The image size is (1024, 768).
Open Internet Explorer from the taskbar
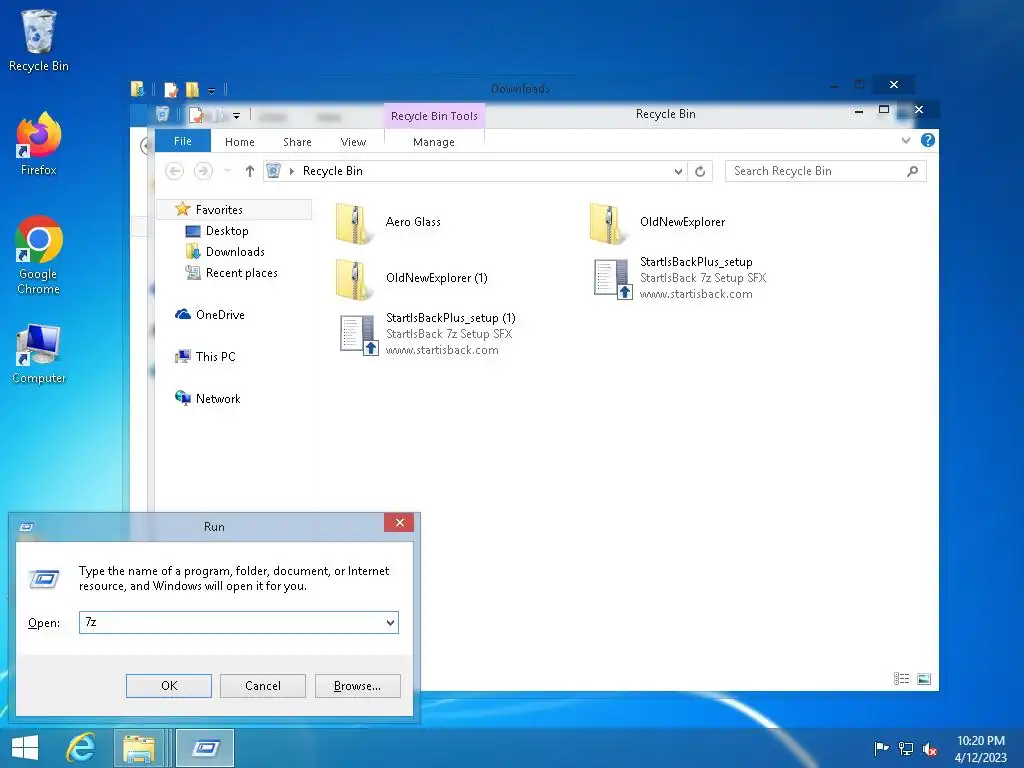click(81, 748)
